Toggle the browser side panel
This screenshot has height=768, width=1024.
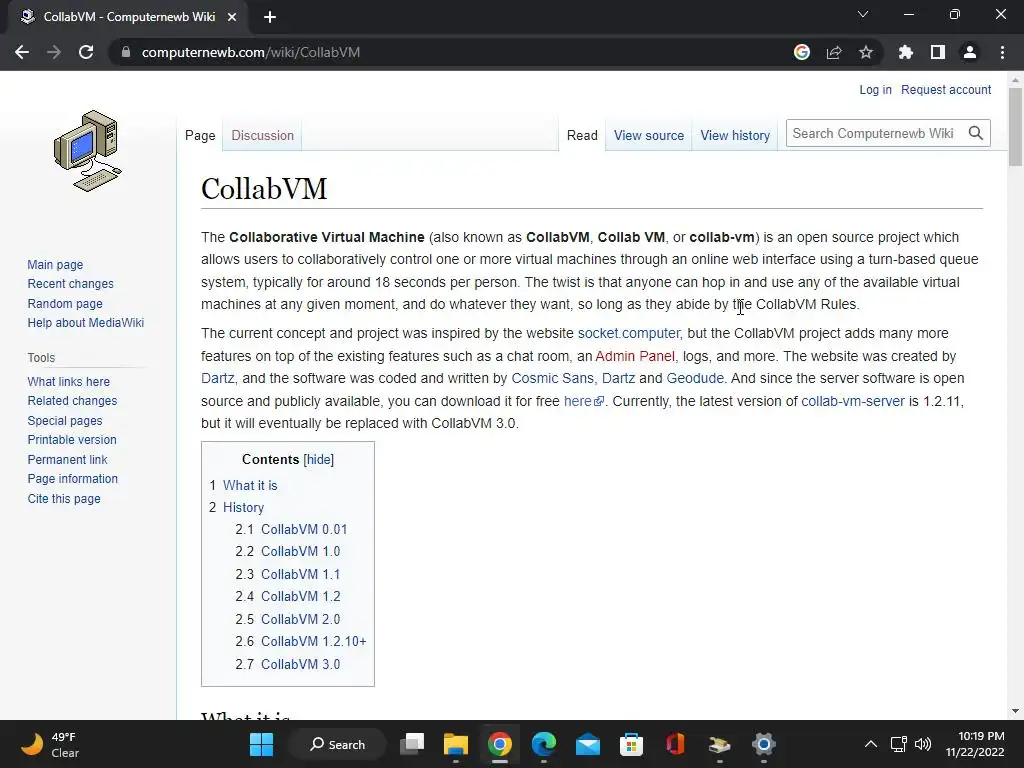(938, 52)
